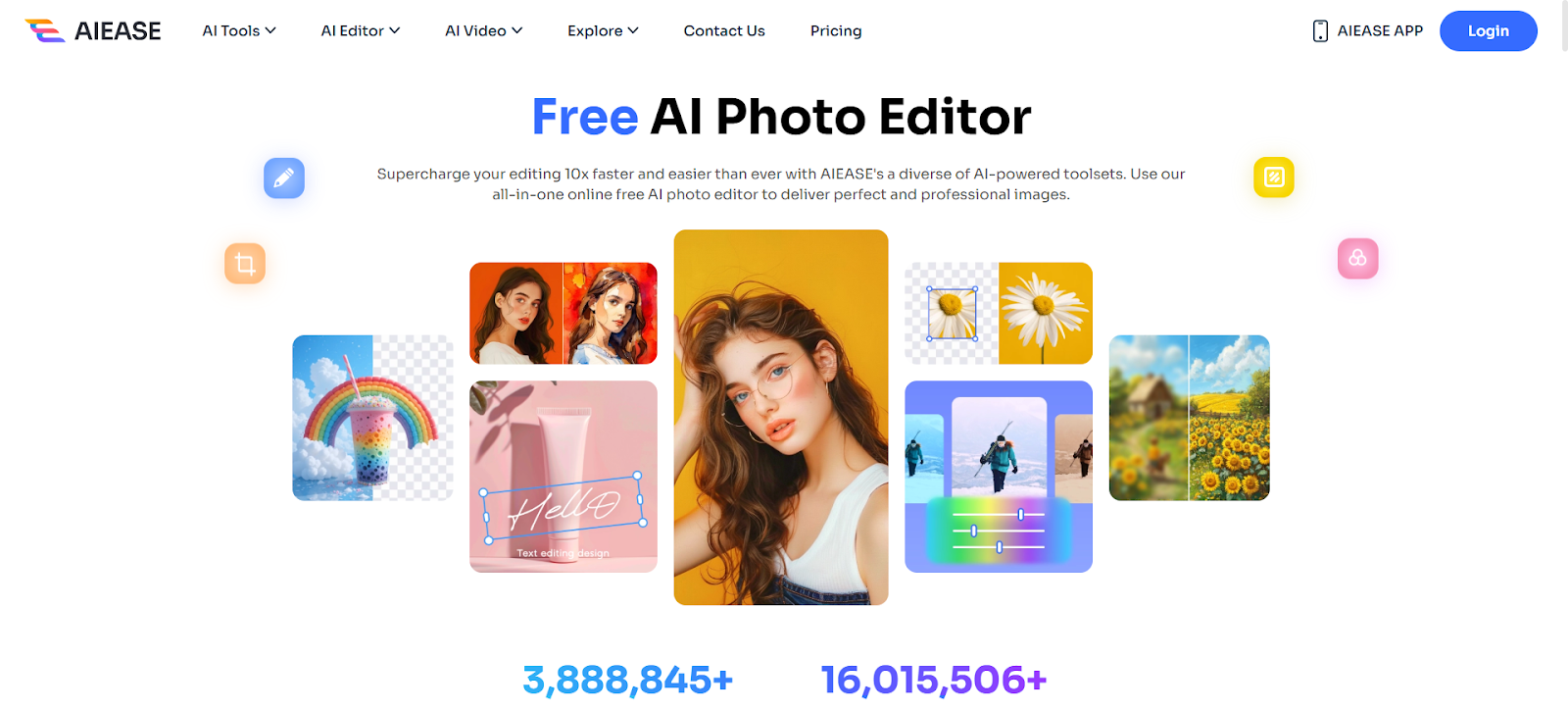Image resolution: width=1568 pixels, height=710 pixels.
Task: Click the central portrait of woman with glasses
Action: tap(781, 417)
